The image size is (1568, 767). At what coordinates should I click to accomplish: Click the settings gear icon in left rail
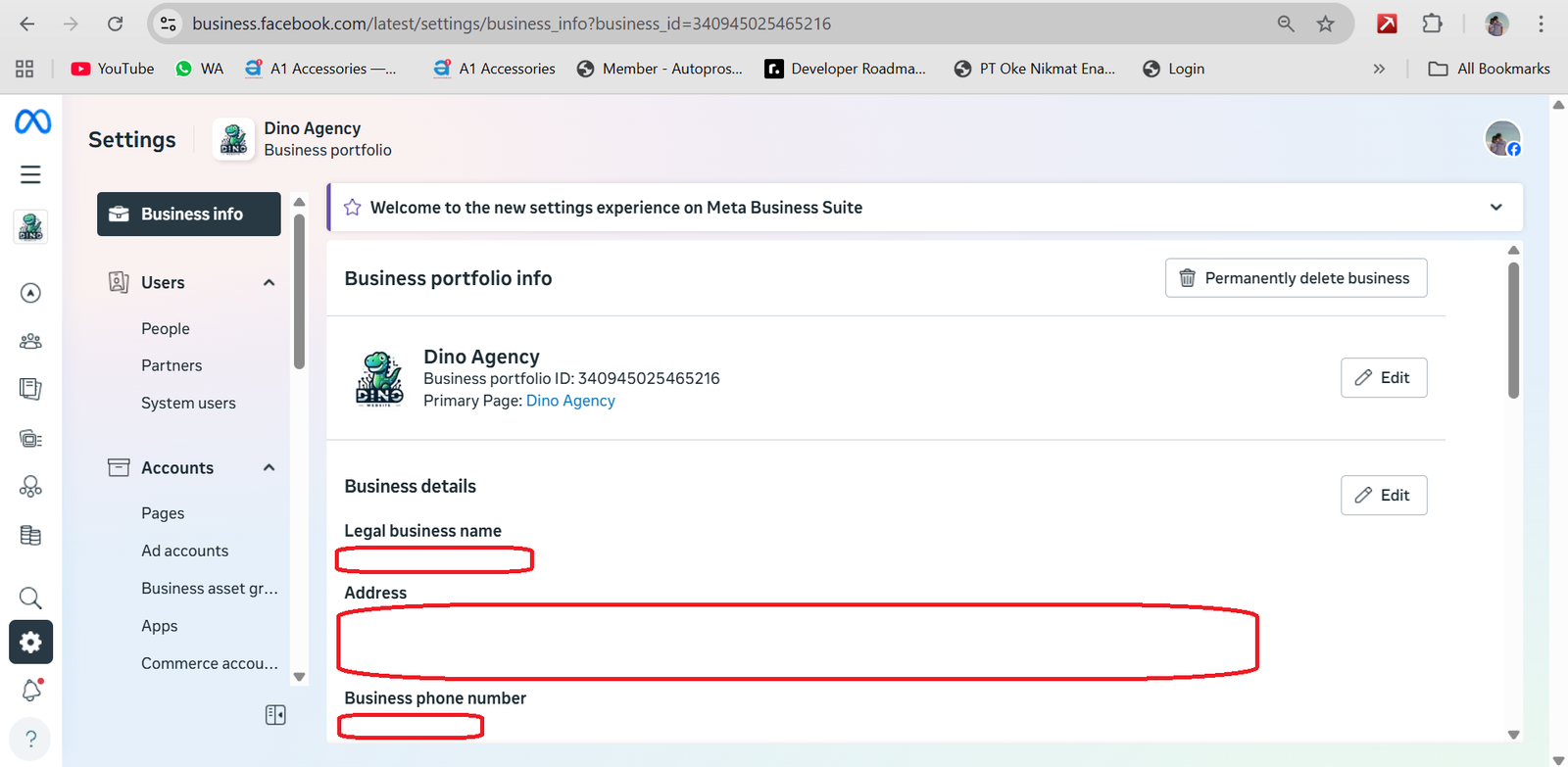[x=30, y=643]
